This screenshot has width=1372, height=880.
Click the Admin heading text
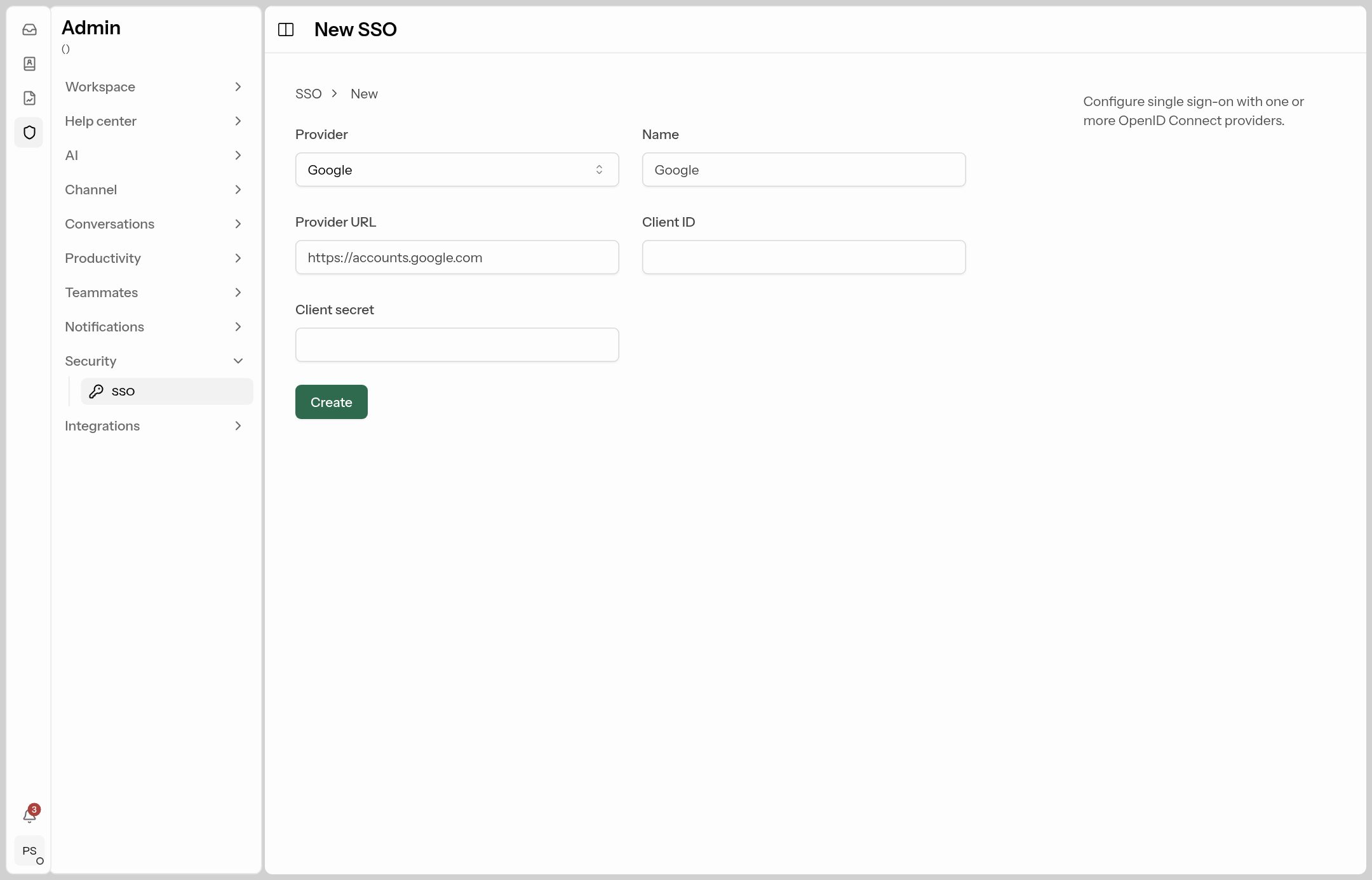click(91, 28)
